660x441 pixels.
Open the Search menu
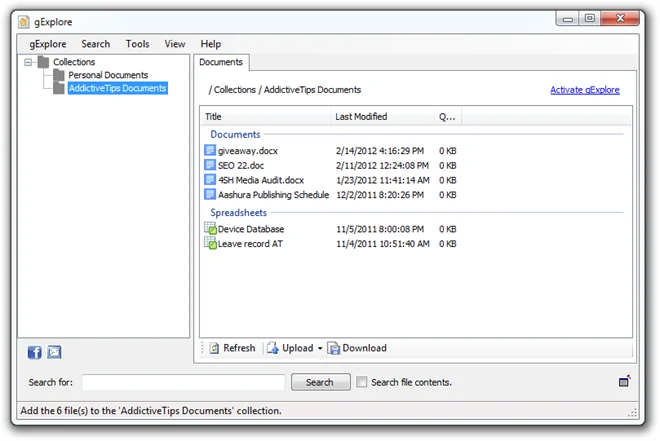pos(96,44)
